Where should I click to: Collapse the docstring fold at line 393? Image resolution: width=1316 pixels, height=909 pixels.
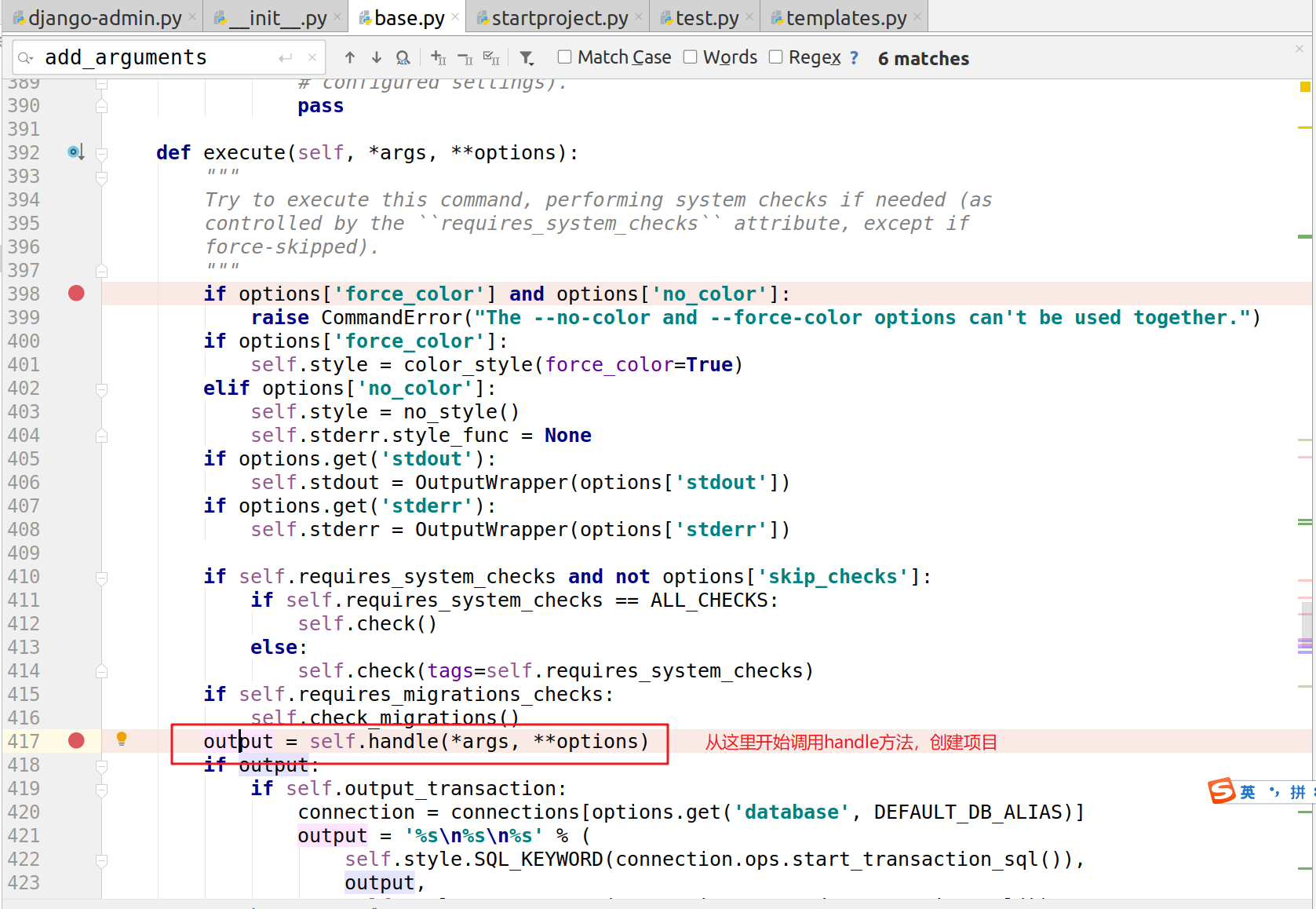(101, 178)
